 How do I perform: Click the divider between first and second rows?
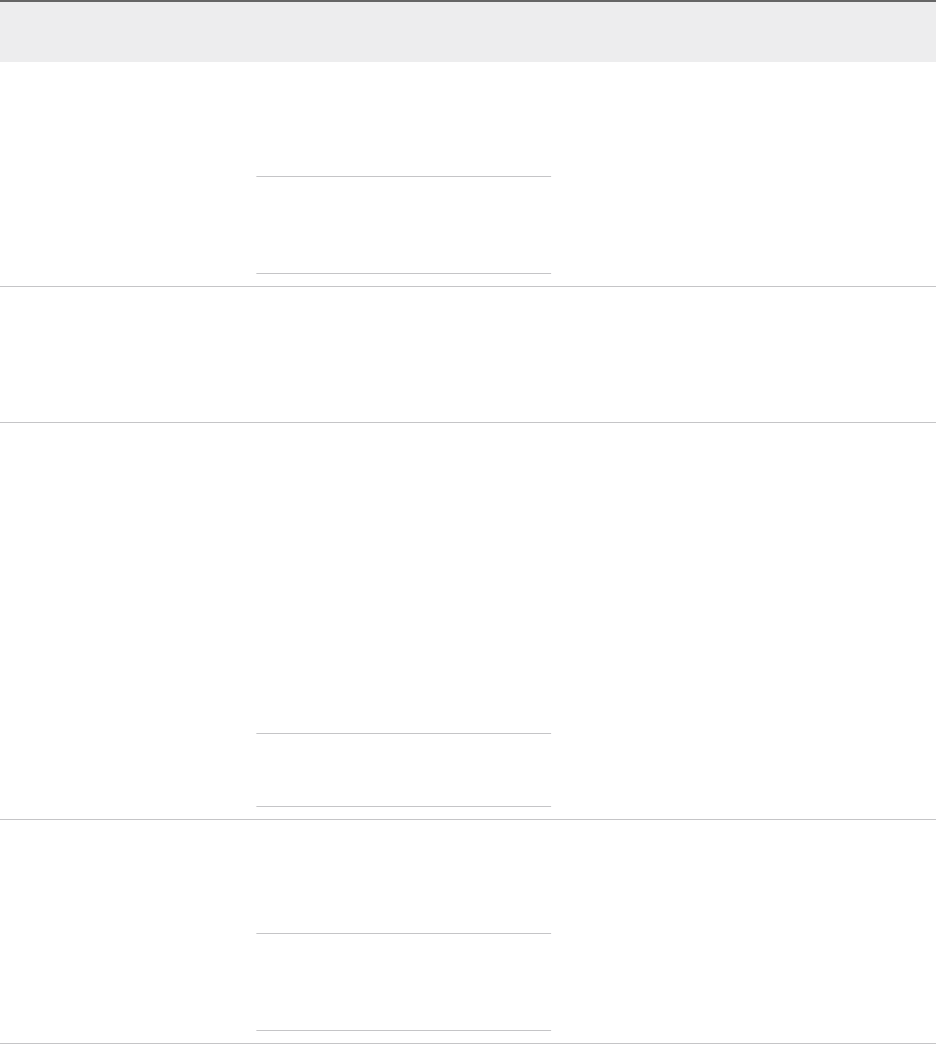pyautogui.click(x=468, y=287)
